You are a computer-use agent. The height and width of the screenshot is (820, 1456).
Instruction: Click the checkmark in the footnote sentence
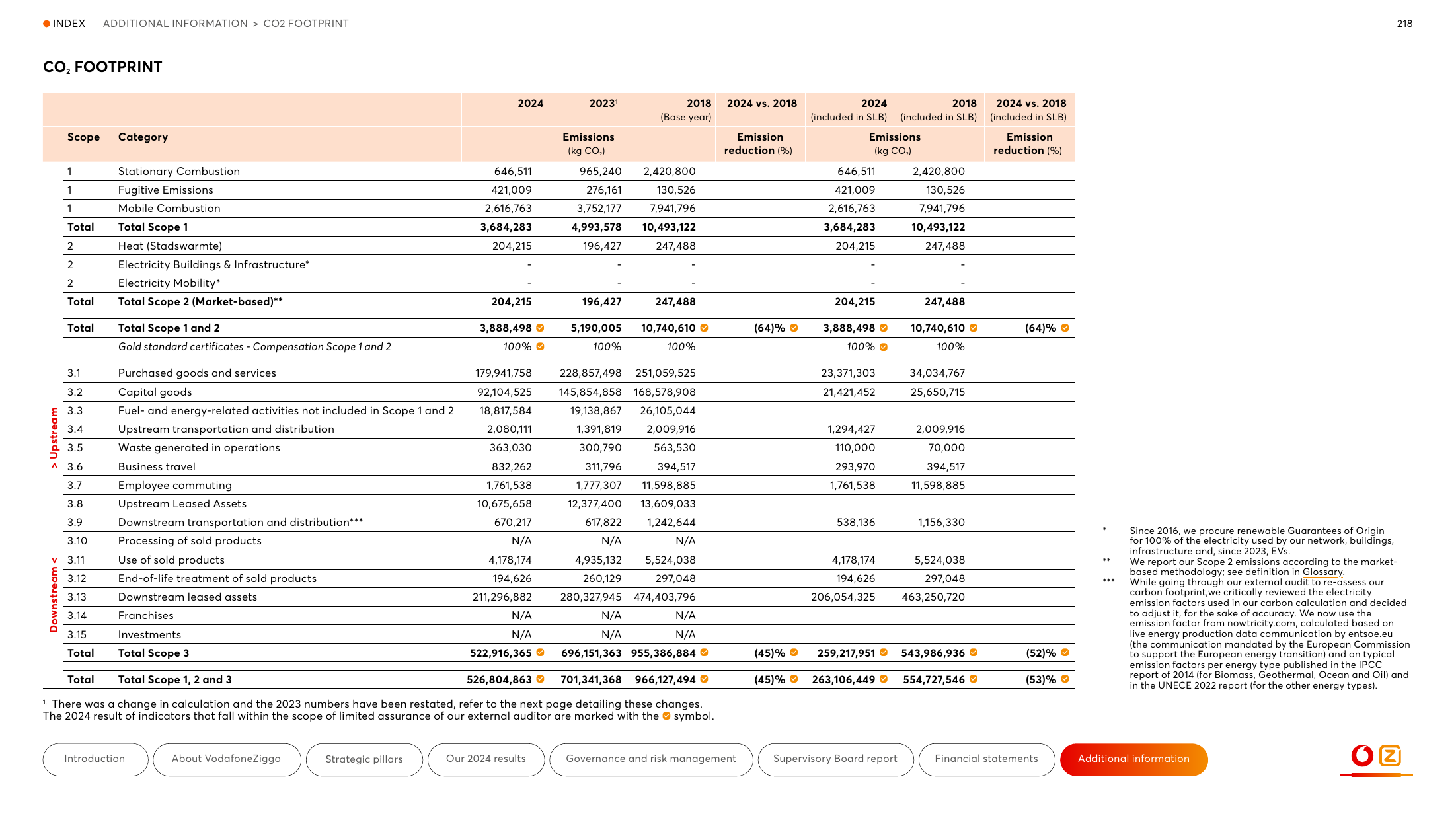coord(666,716)
